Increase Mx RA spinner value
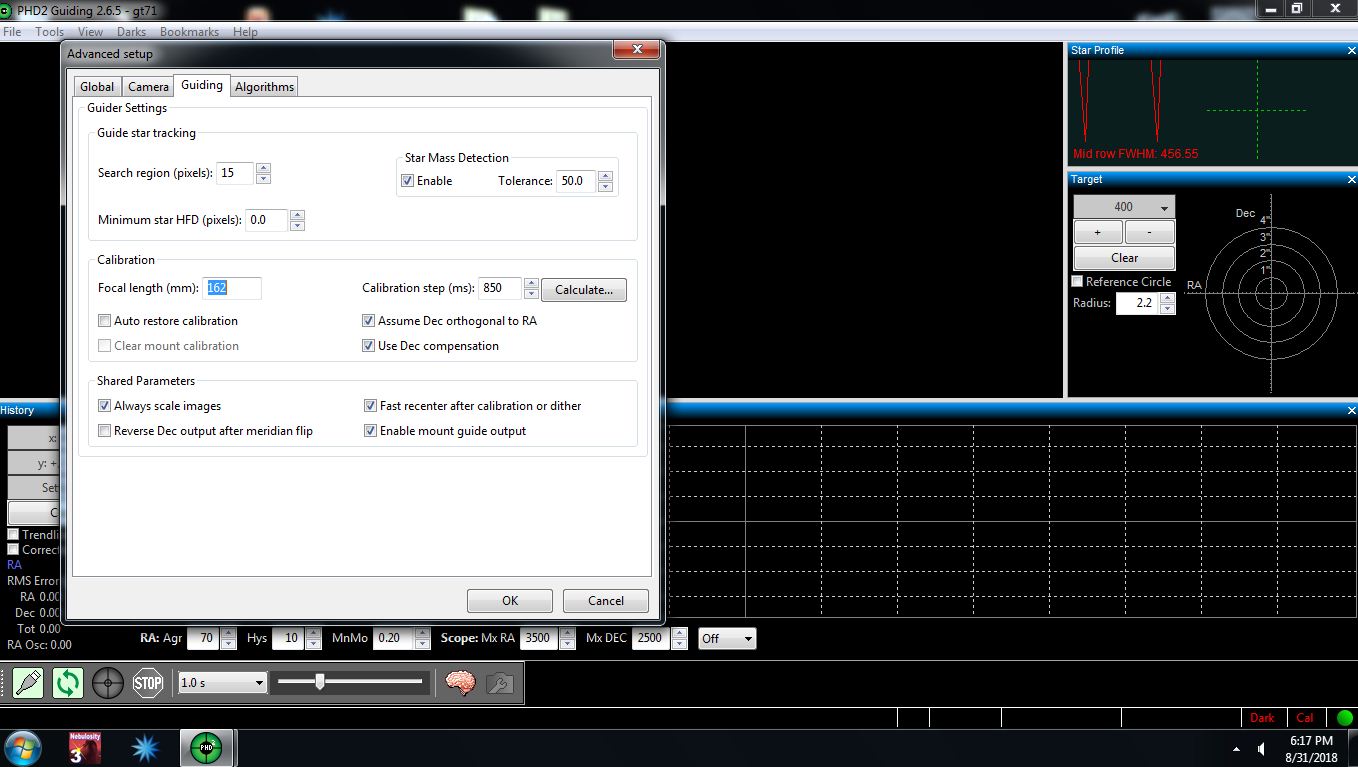1358x767 pixels. pos(569,633)
